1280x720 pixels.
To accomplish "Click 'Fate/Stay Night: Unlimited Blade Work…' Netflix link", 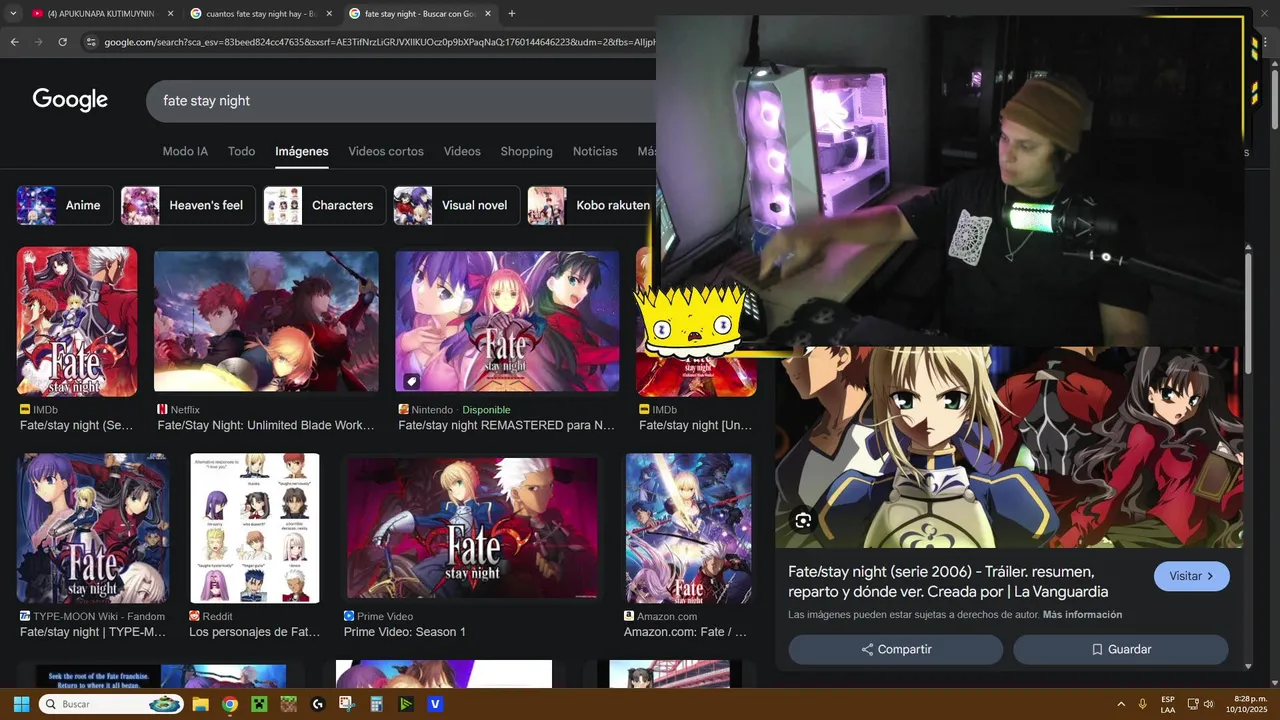I will coord(266,425).
